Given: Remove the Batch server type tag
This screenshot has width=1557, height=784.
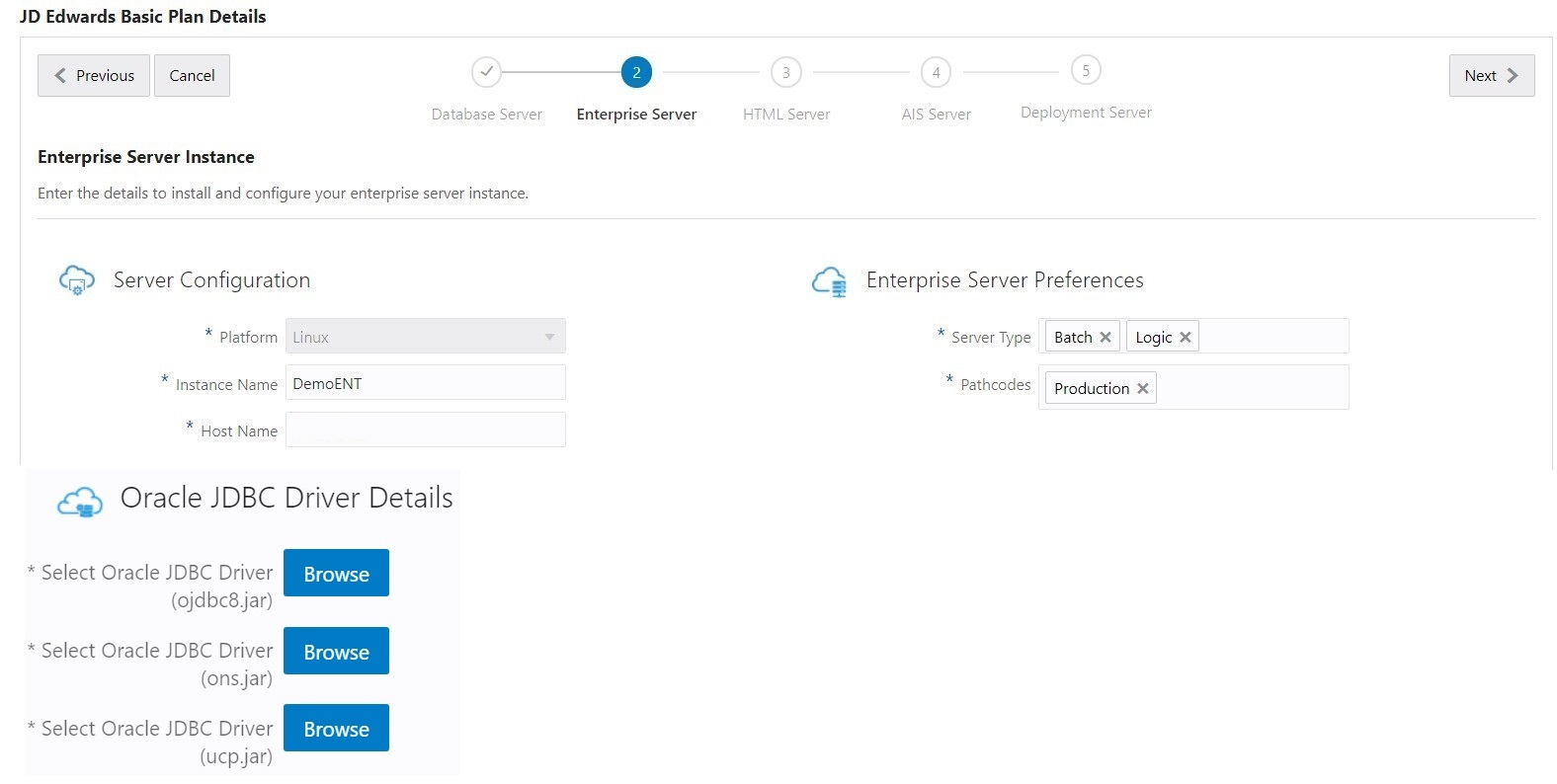Looking at the screenshot, I should (x=1106, y=338).
